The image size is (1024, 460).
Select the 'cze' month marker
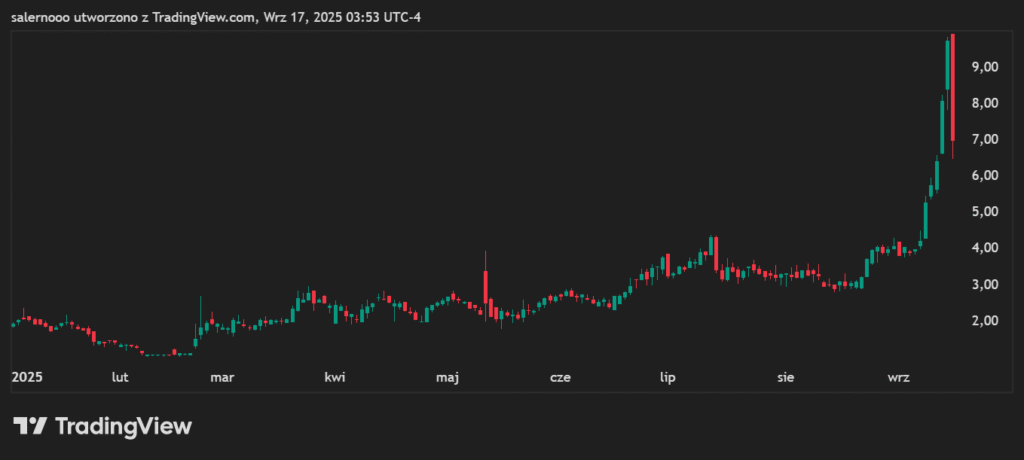click(x=561, y=378)
